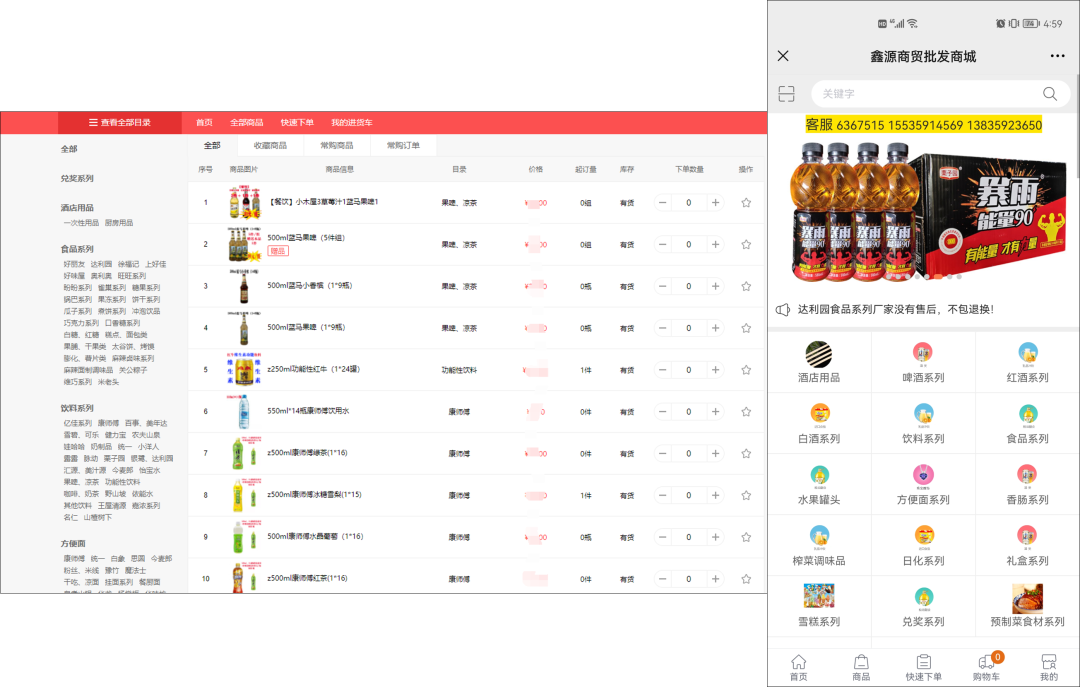Open the 方便面系列 category icon

coord(923,475)
